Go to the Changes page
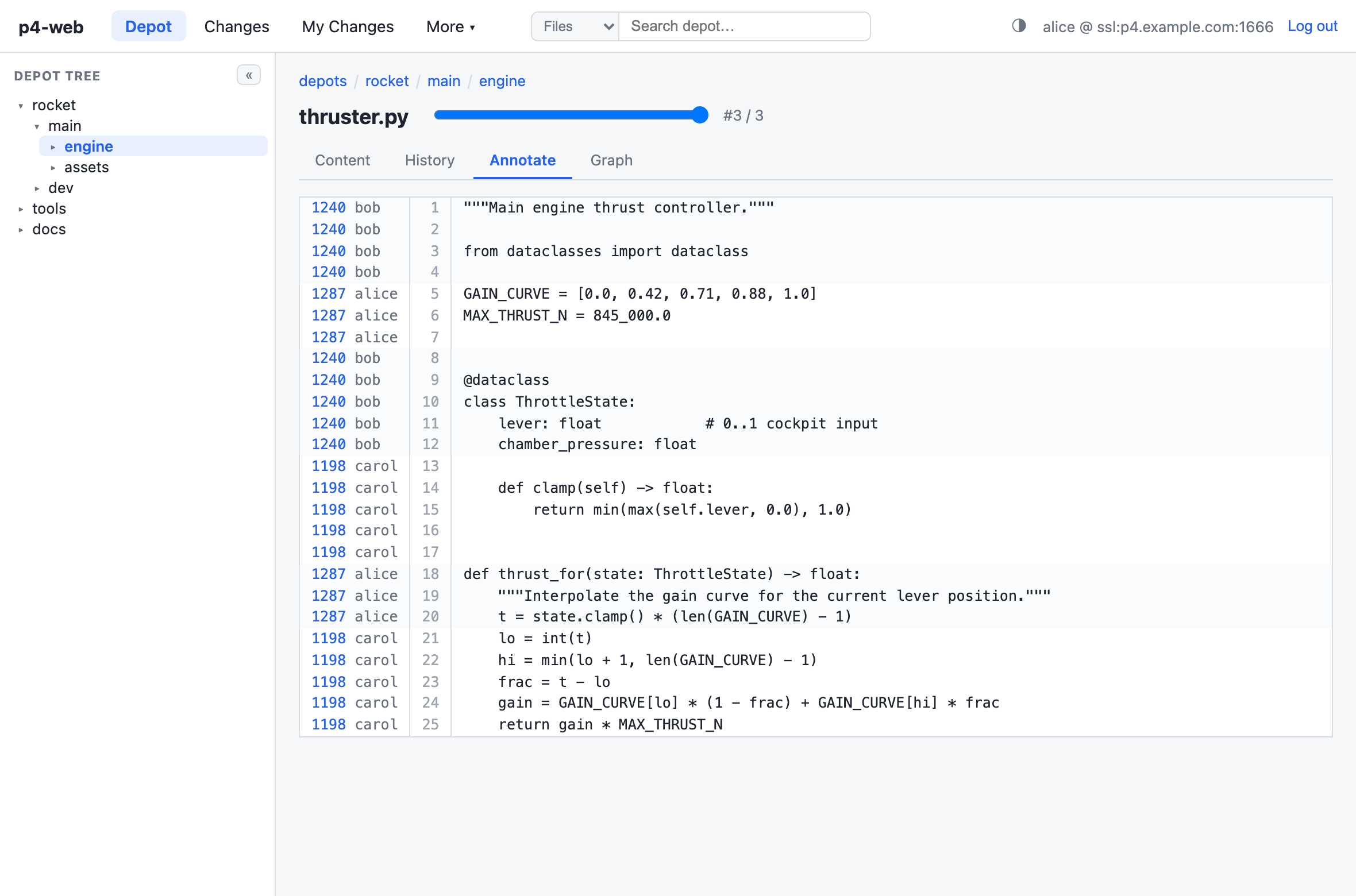Image resolution: width=1356 pixels, height=896 pixels. (x=237, y=26)
